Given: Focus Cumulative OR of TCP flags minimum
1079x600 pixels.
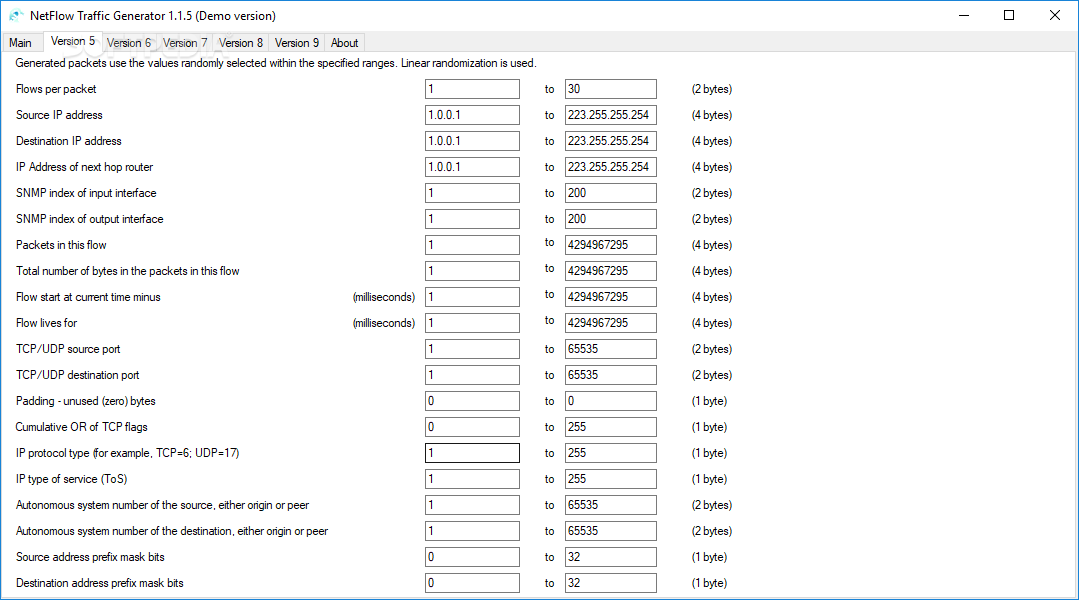Looking at the screenshot, I should (472, 427).
